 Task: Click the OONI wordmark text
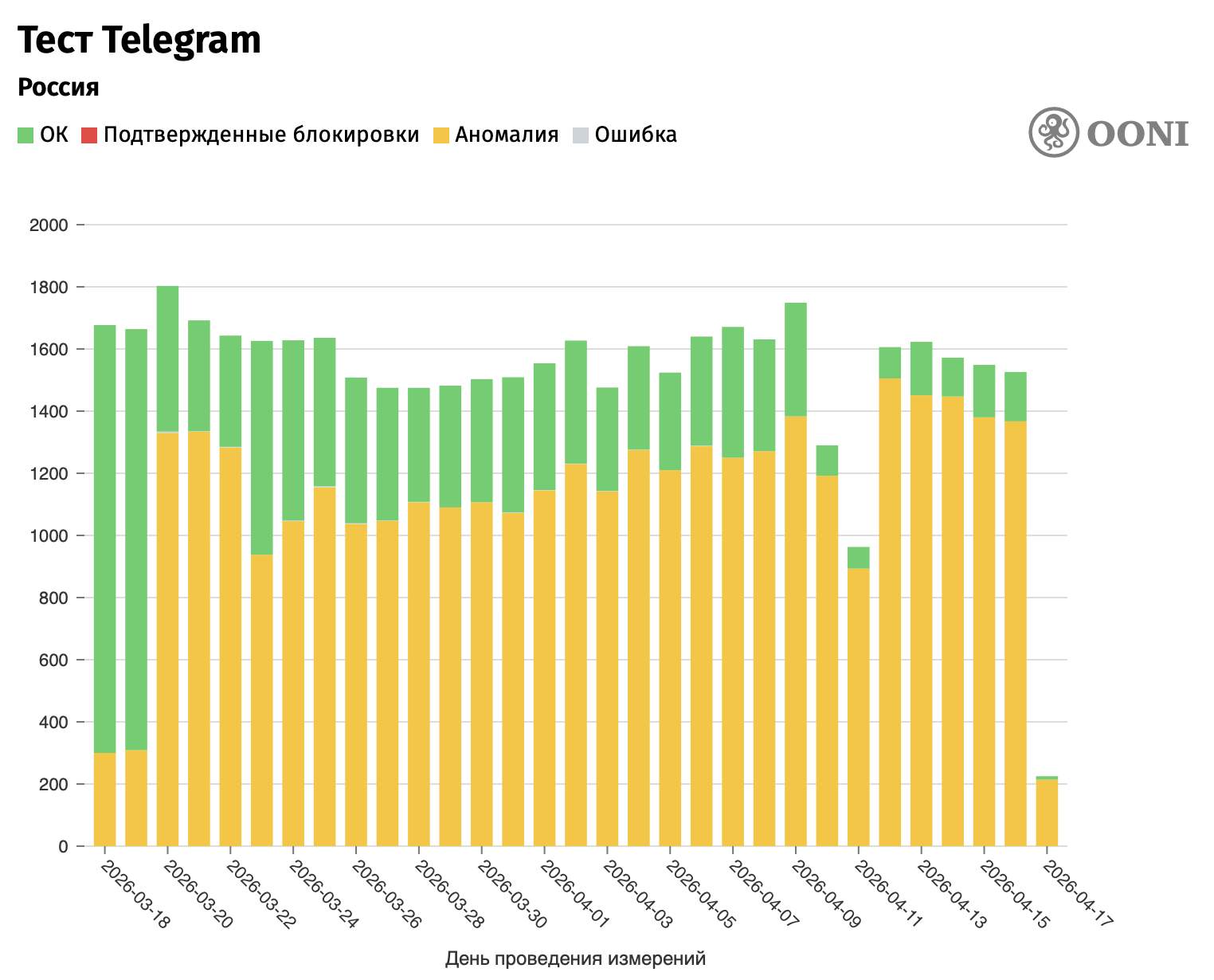(1138, 134)
